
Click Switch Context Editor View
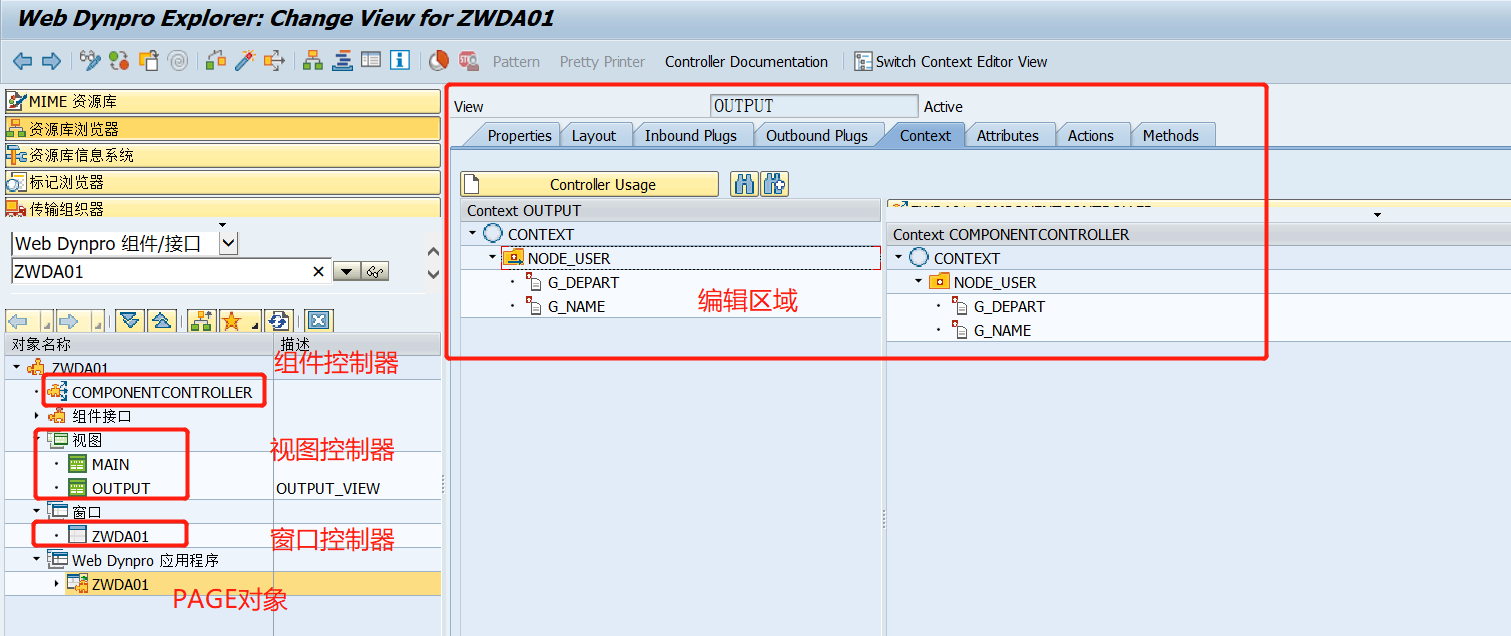(951, 62)
